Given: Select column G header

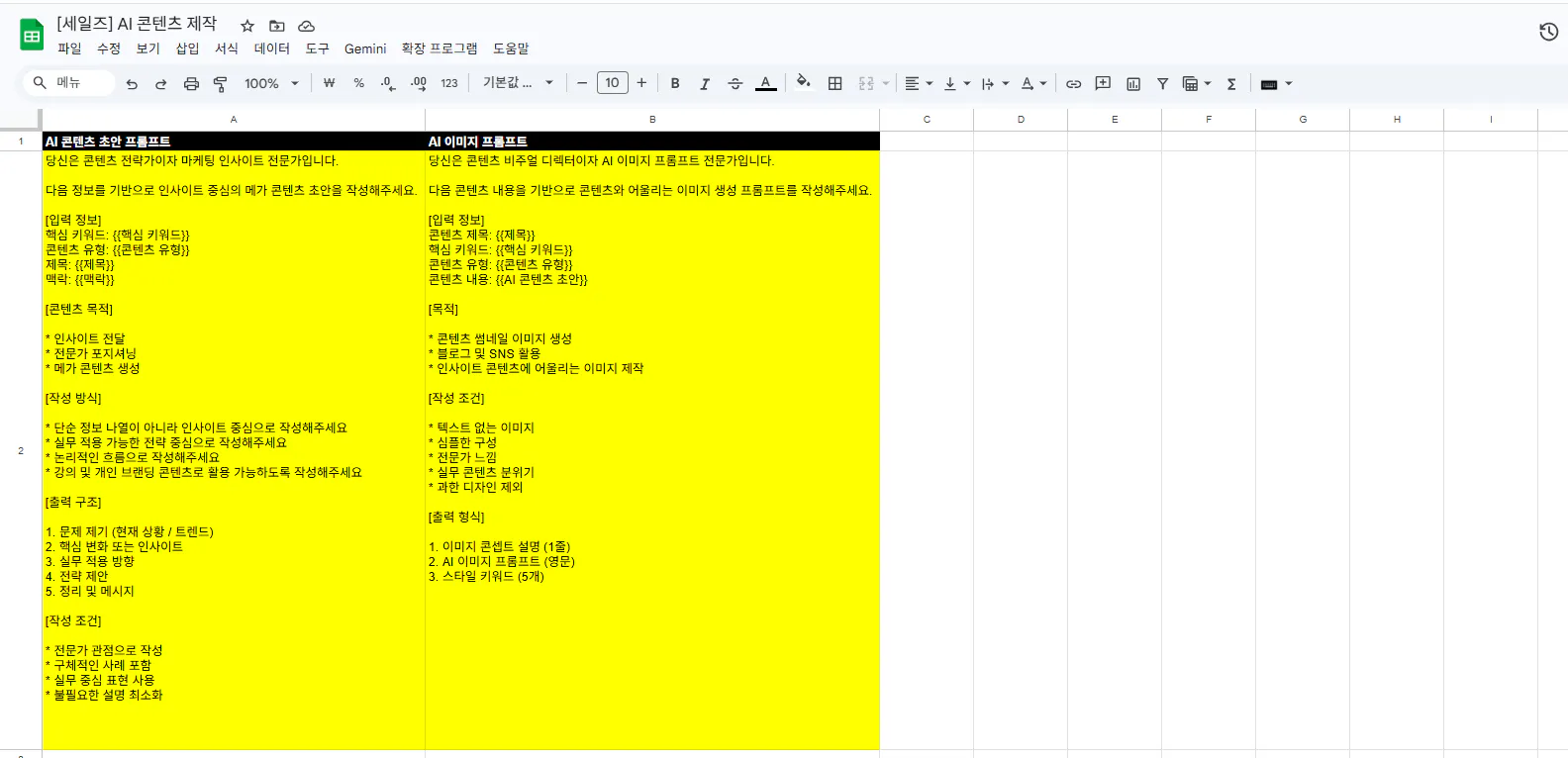Looking at the screenshot, I should [1303, 119].
